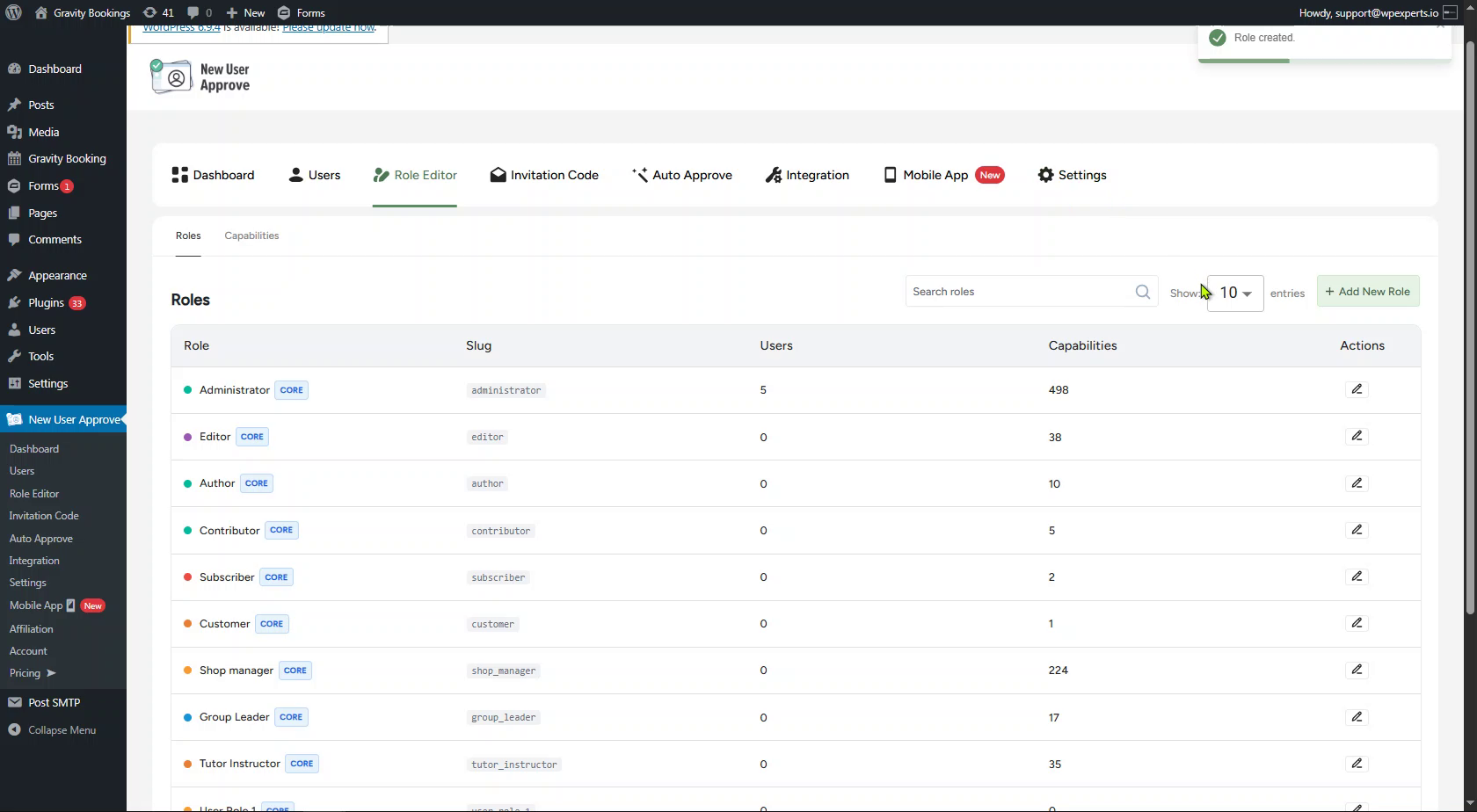The width and height of the screenshot is (1477, 812).
Task: Select the Roles sub-tab
Action: tap(188, 236)
